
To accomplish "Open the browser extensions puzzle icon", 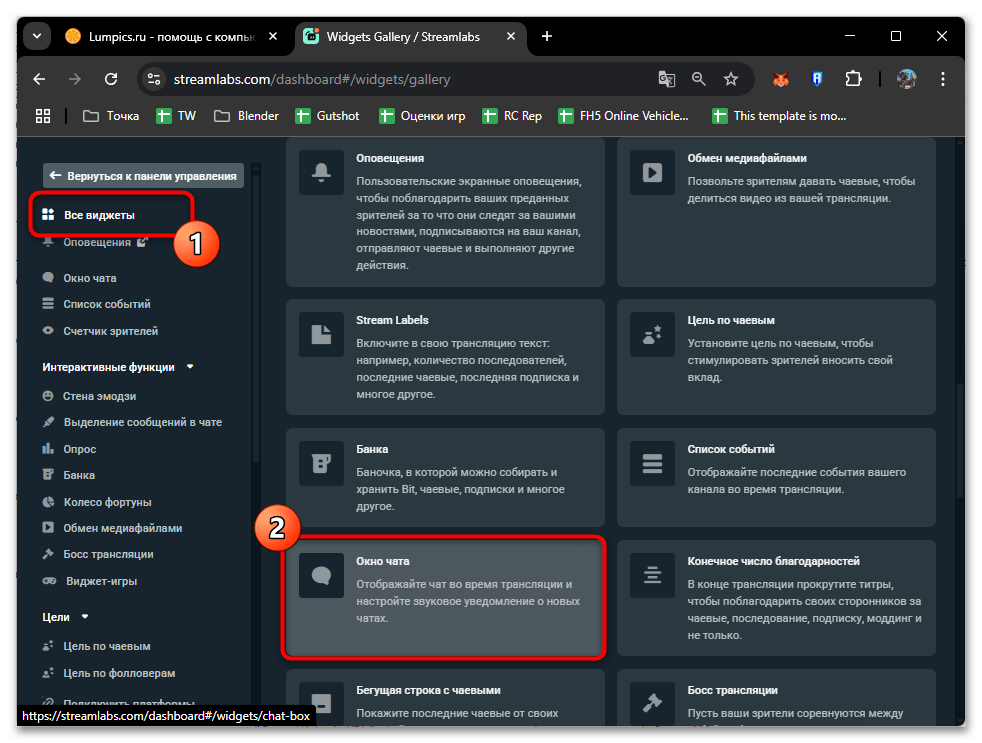I will pyautogui.click(x=853, y=79).
